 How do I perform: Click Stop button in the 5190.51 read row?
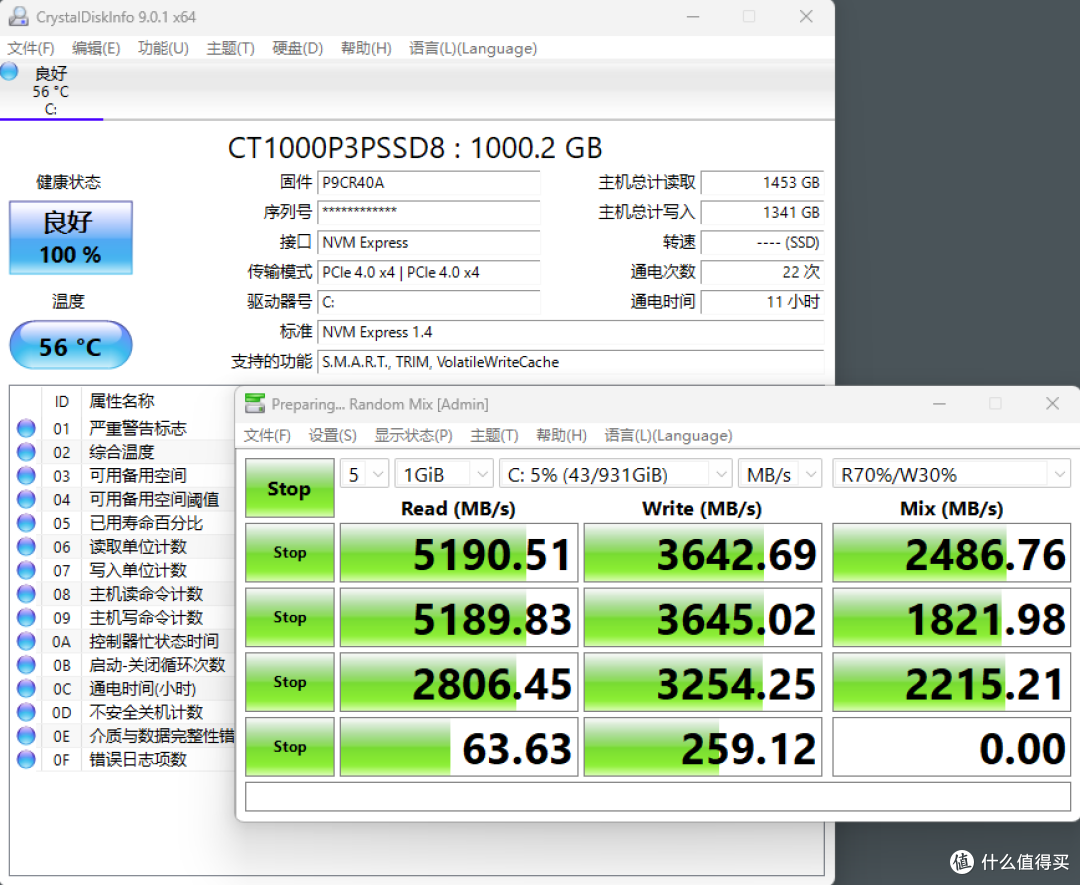(x=290, y=552)
